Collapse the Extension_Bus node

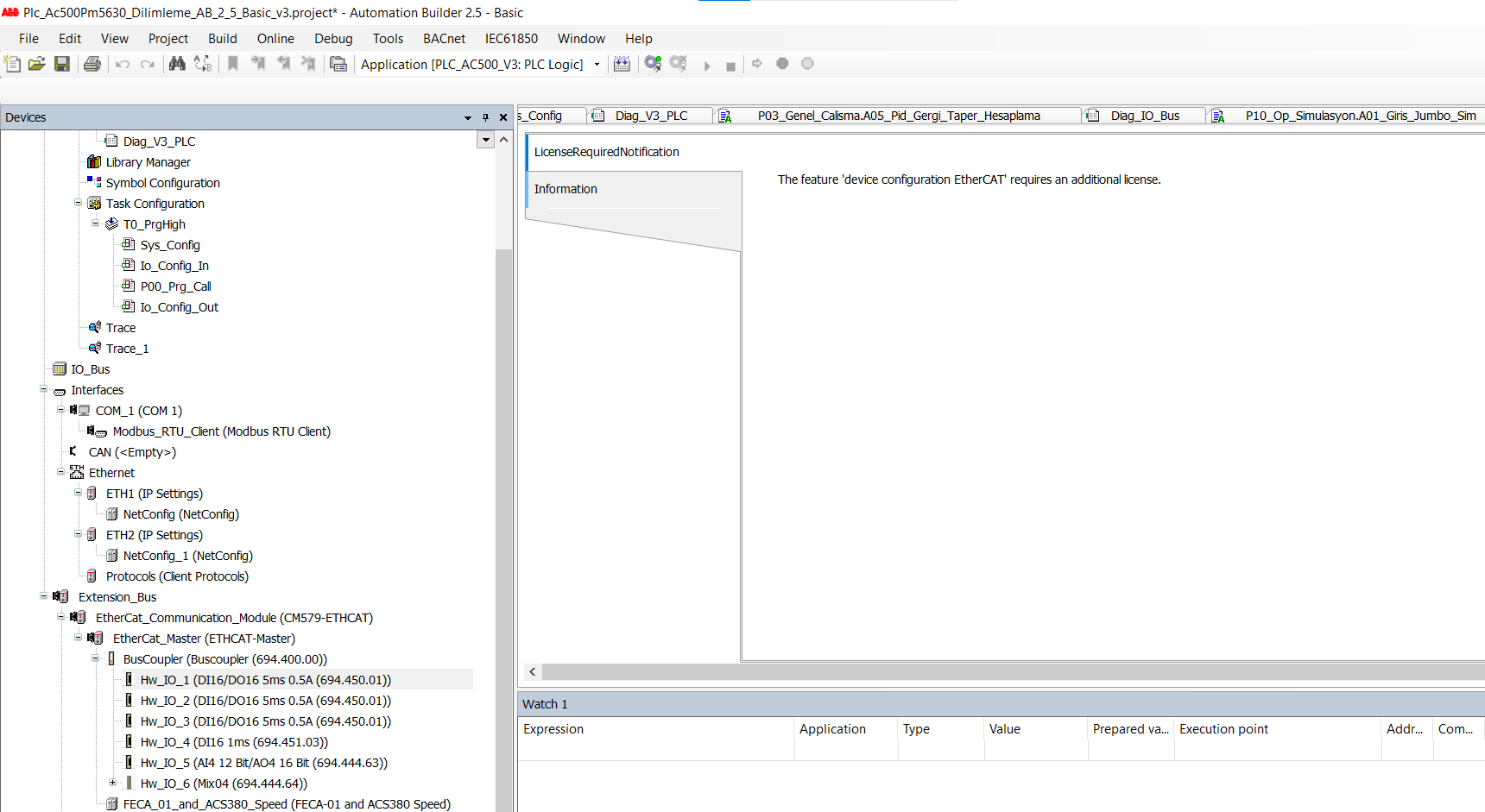43,596
